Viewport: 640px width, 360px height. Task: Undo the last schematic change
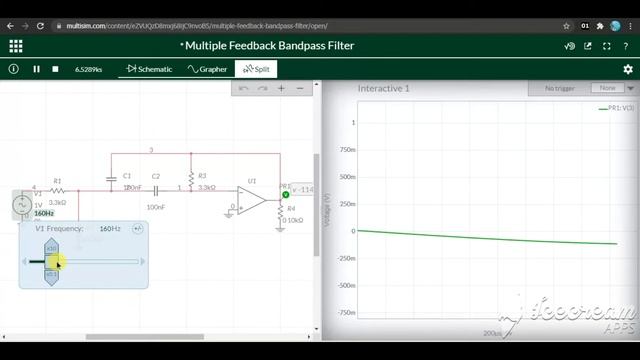pos(243,88)
